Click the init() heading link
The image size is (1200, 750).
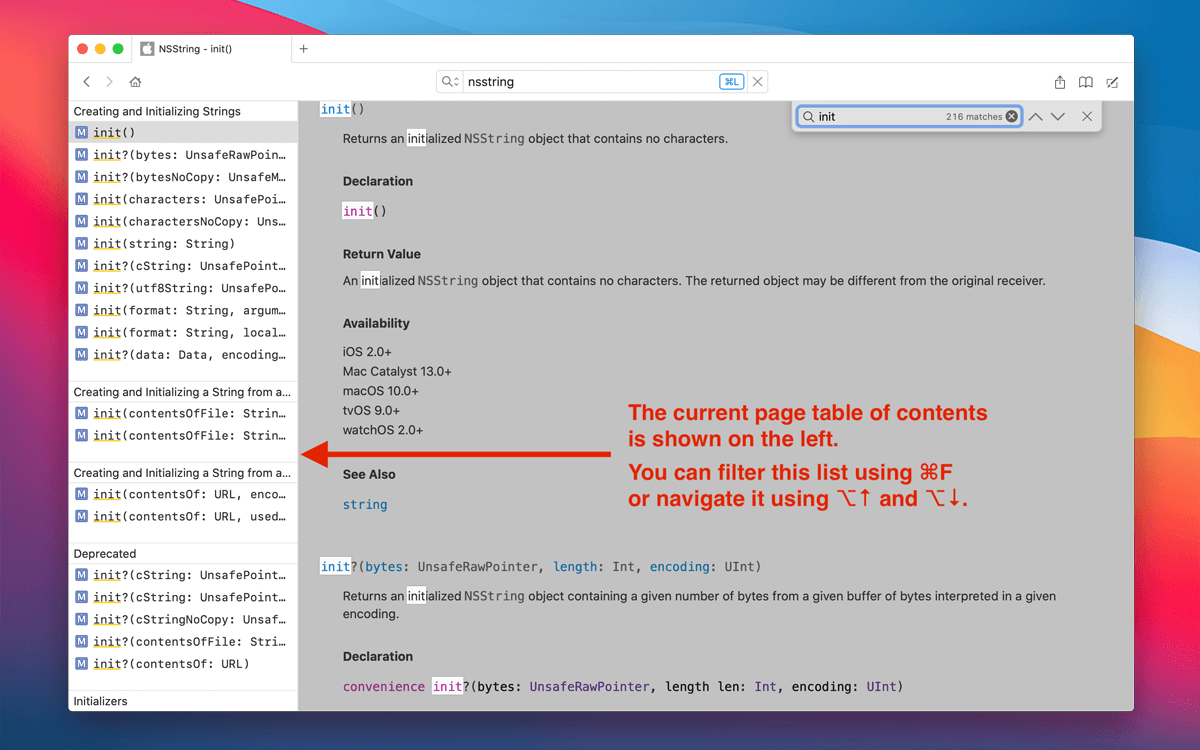click(343, 109)
